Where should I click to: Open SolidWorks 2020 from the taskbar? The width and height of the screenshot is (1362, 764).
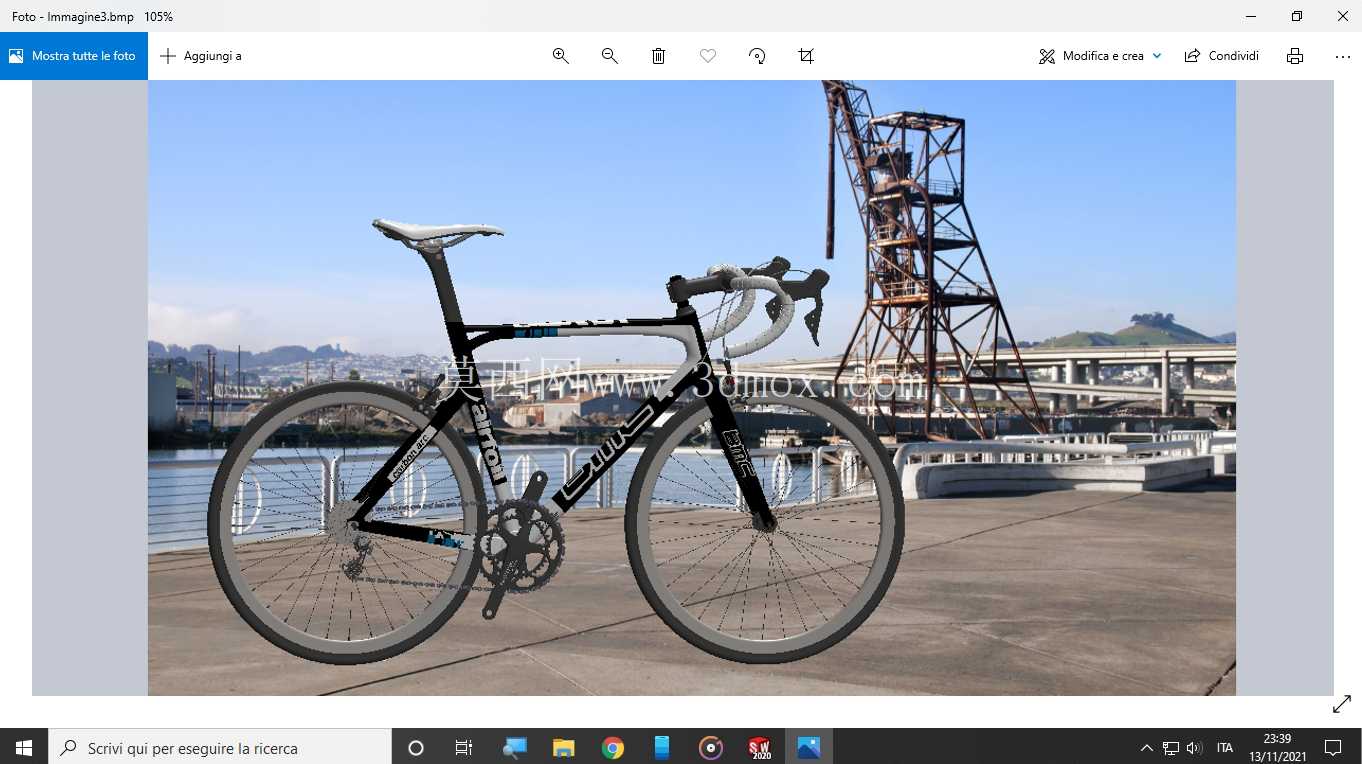[760, 748]
